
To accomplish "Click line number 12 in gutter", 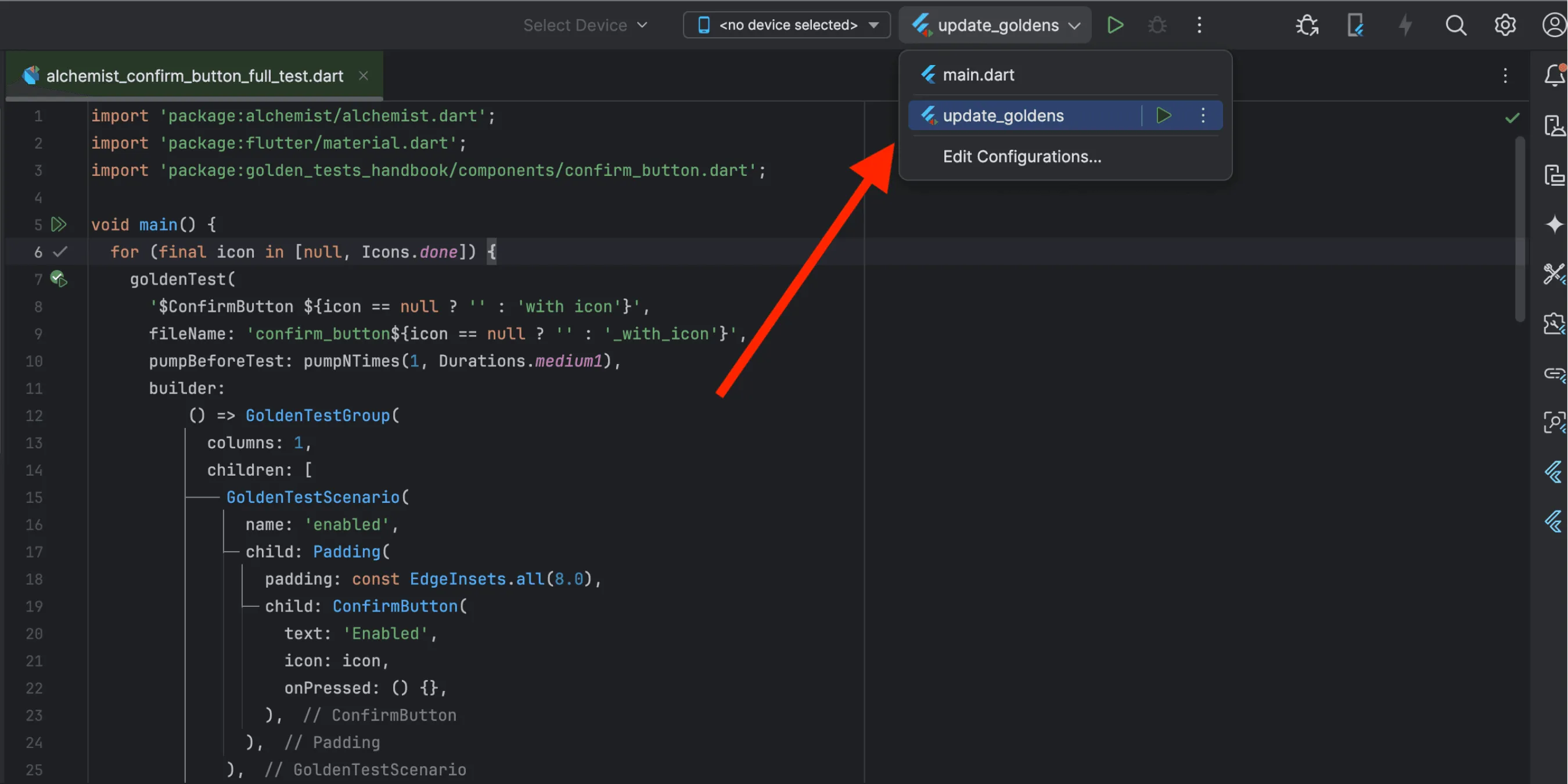I will click(34, 416).
